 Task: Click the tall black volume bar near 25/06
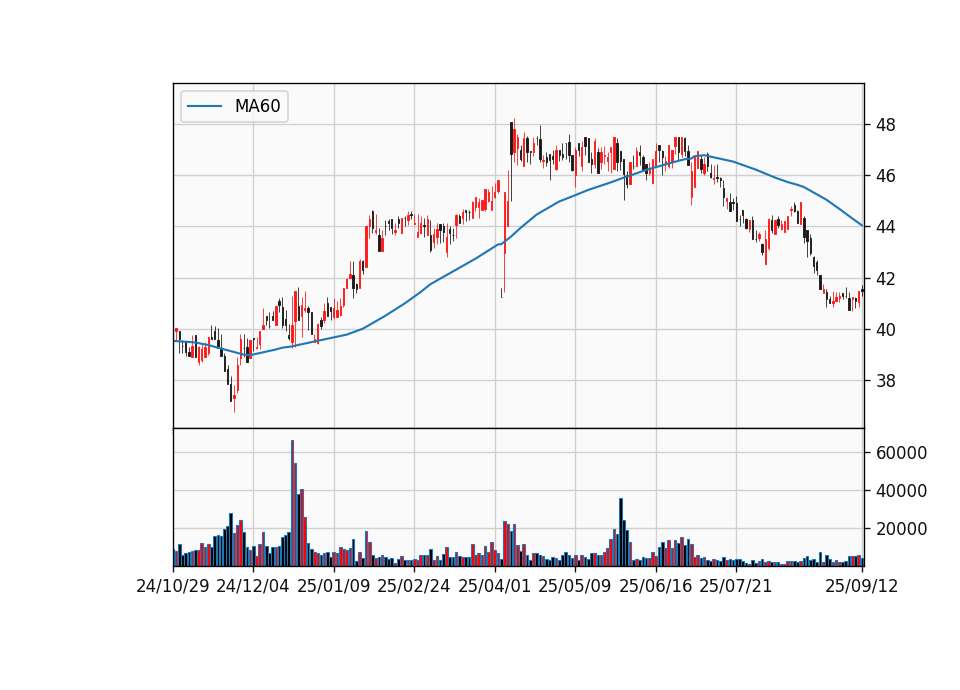[621, 532]
